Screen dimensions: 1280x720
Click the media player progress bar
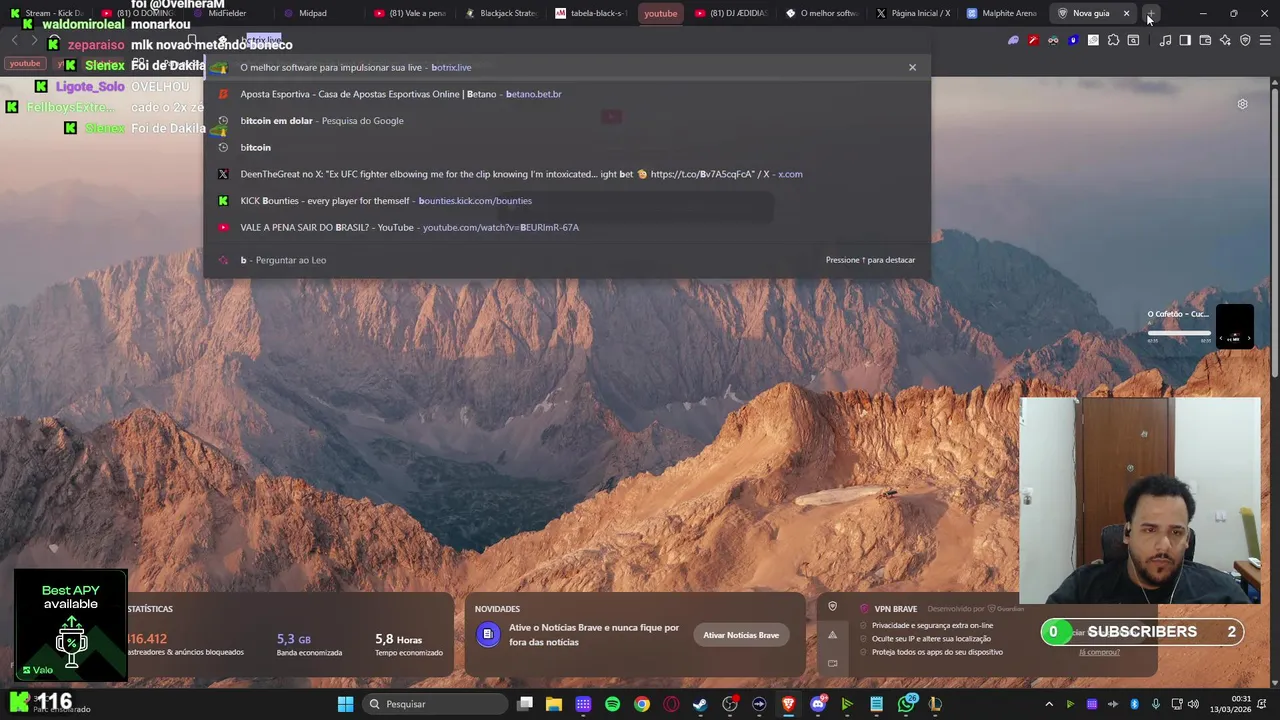coord(1179,333)
